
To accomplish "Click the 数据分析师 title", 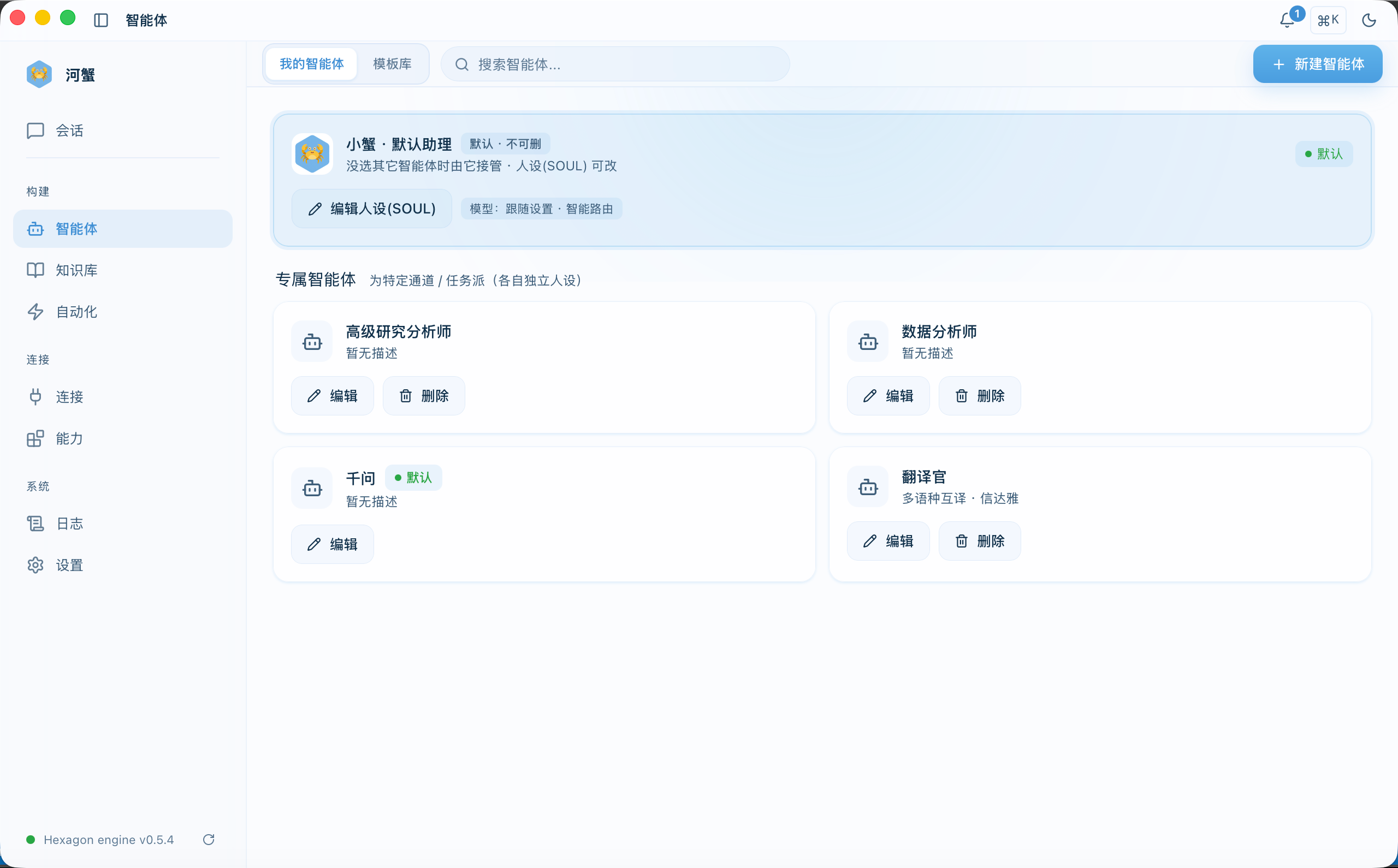I will 939,332.
